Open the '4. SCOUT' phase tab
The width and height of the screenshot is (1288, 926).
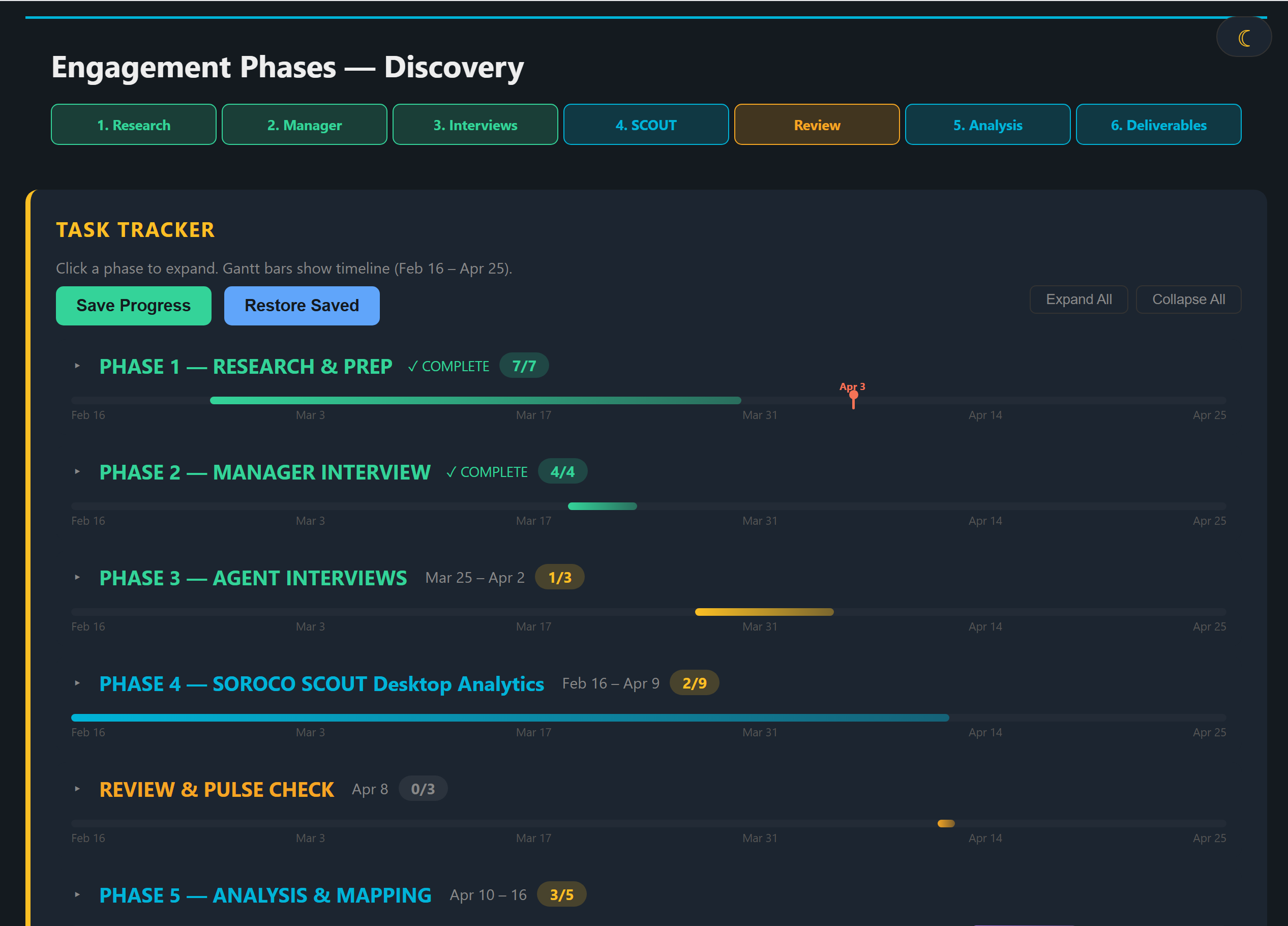coord(646,125)
